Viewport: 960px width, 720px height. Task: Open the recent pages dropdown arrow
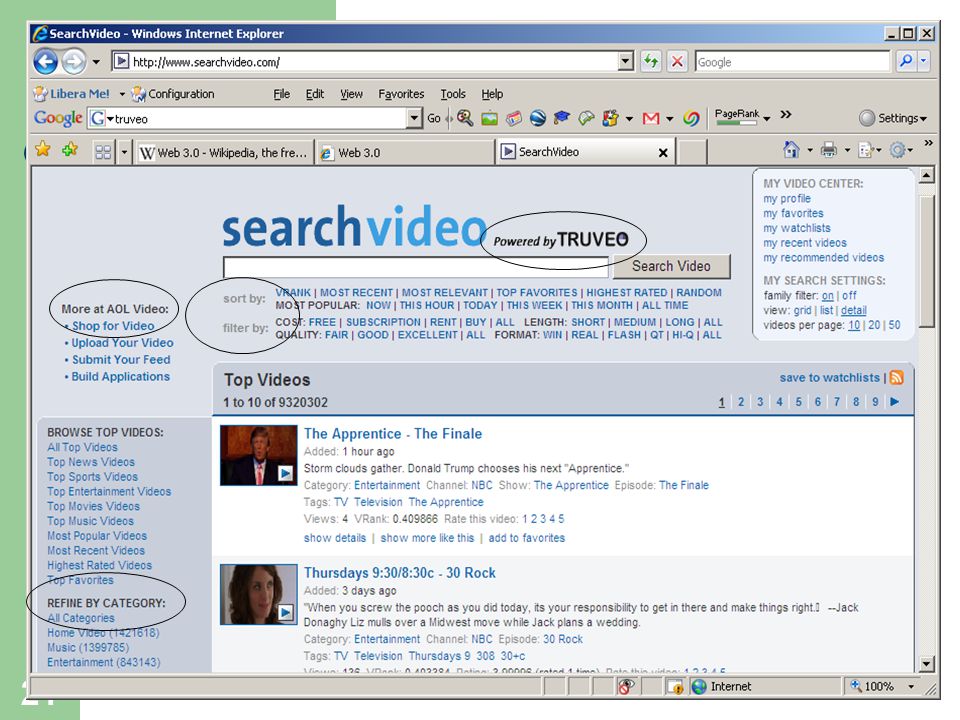tap(96, 62)
